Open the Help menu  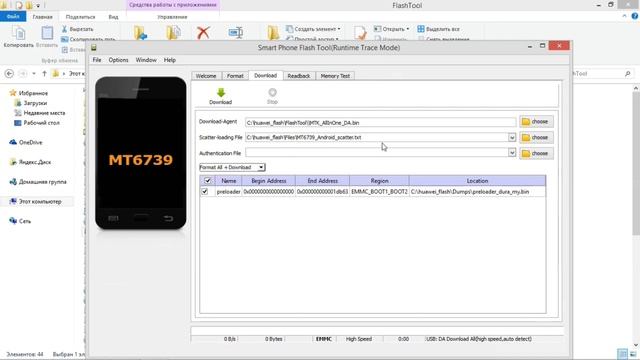170,60
